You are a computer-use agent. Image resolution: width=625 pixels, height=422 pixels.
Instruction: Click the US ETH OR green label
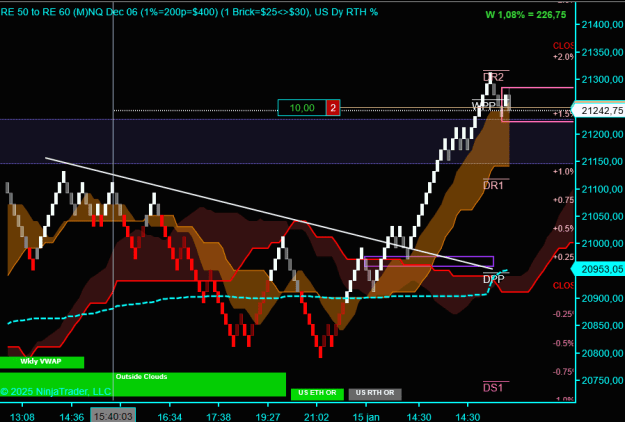pyautogui.click(x=317, y=393)
